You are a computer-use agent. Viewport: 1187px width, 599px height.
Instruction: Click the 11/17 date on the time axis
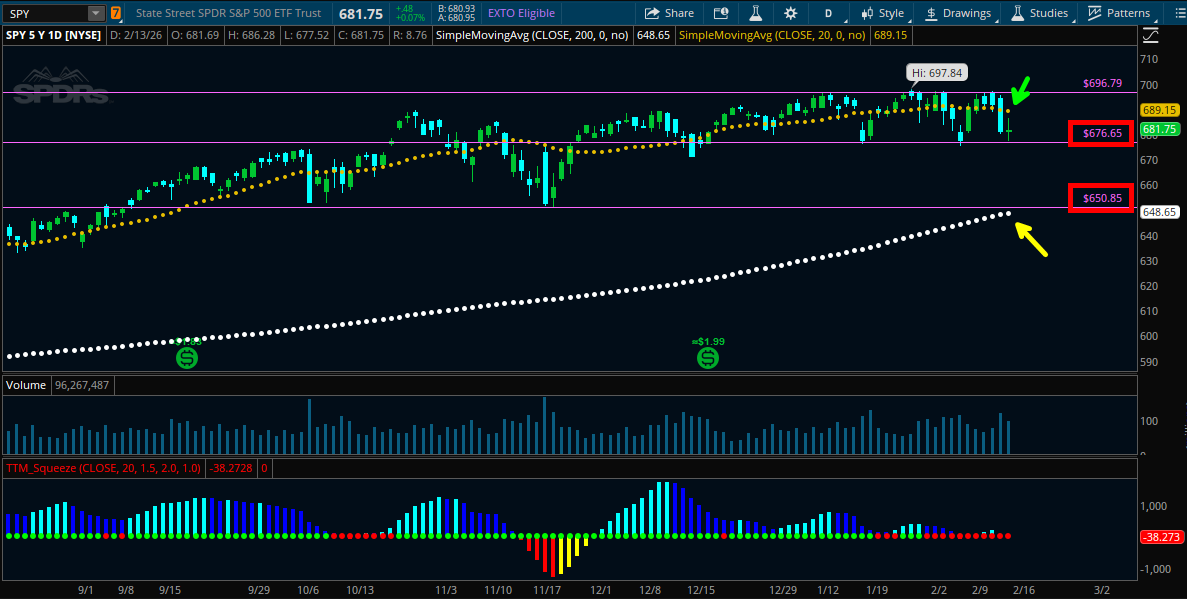(x=547, y=589)
